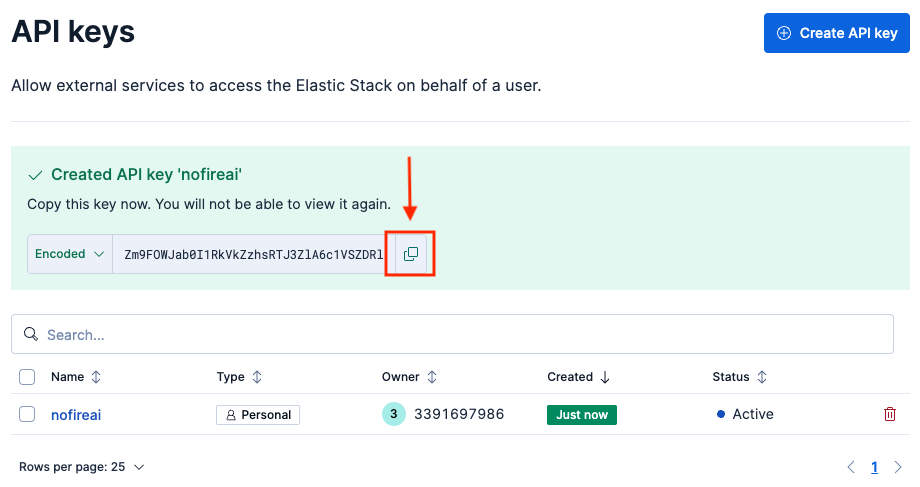Click the Created column header
Image resolution: width=920 pixels, height=487 pixels.
click(x=570, y=377)
